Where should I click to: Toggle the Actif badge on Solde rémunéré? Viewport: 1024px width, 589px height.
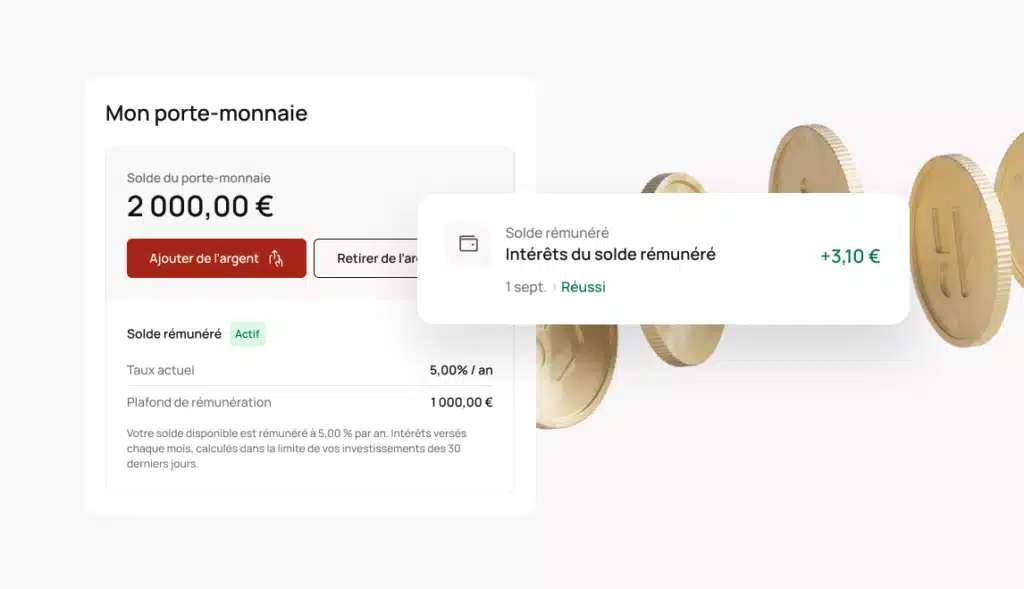[247, 334]
